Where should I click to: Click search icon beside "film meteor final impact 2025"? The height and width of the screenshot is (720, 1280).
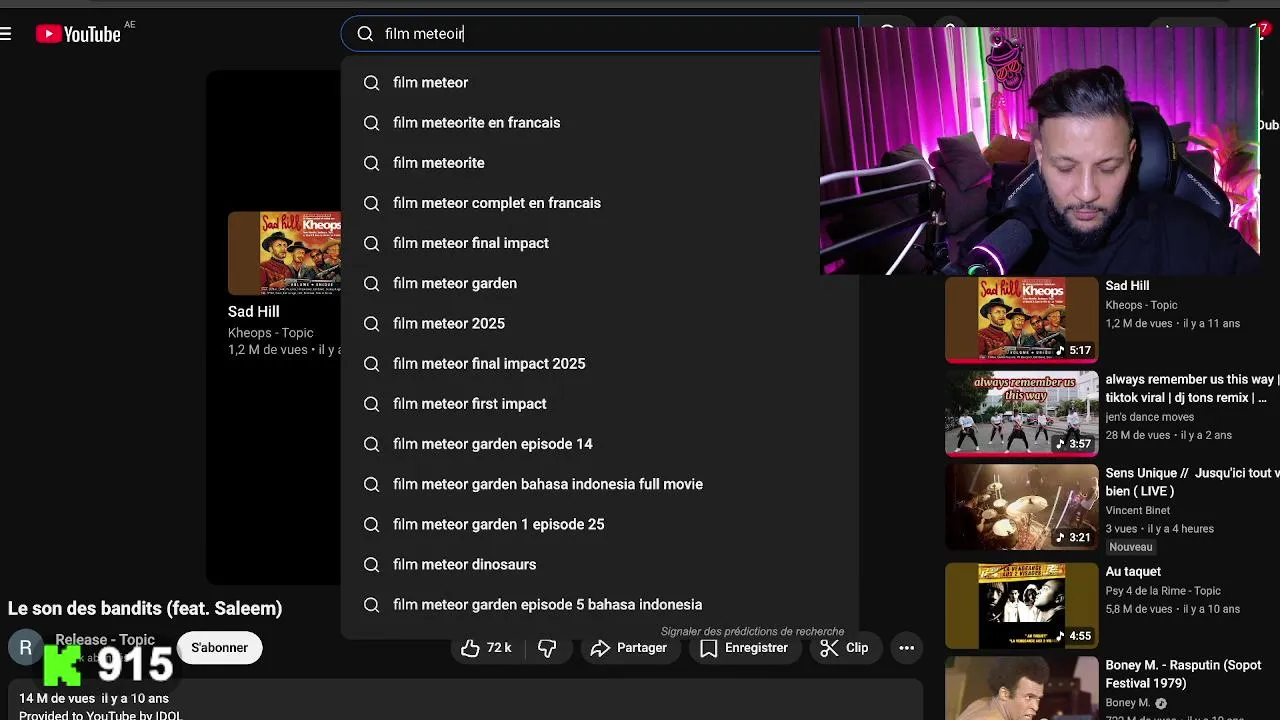(371, 363)
